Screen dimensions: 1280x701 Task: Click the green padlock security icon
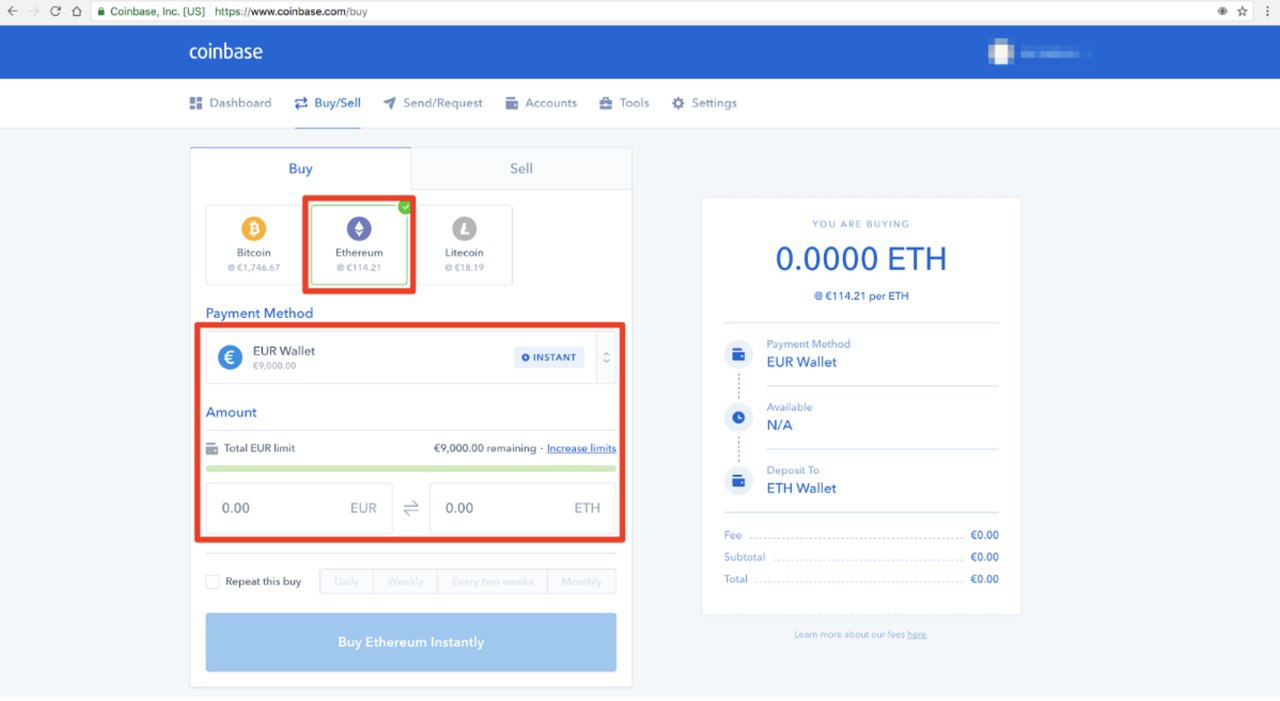click(101, 11)
